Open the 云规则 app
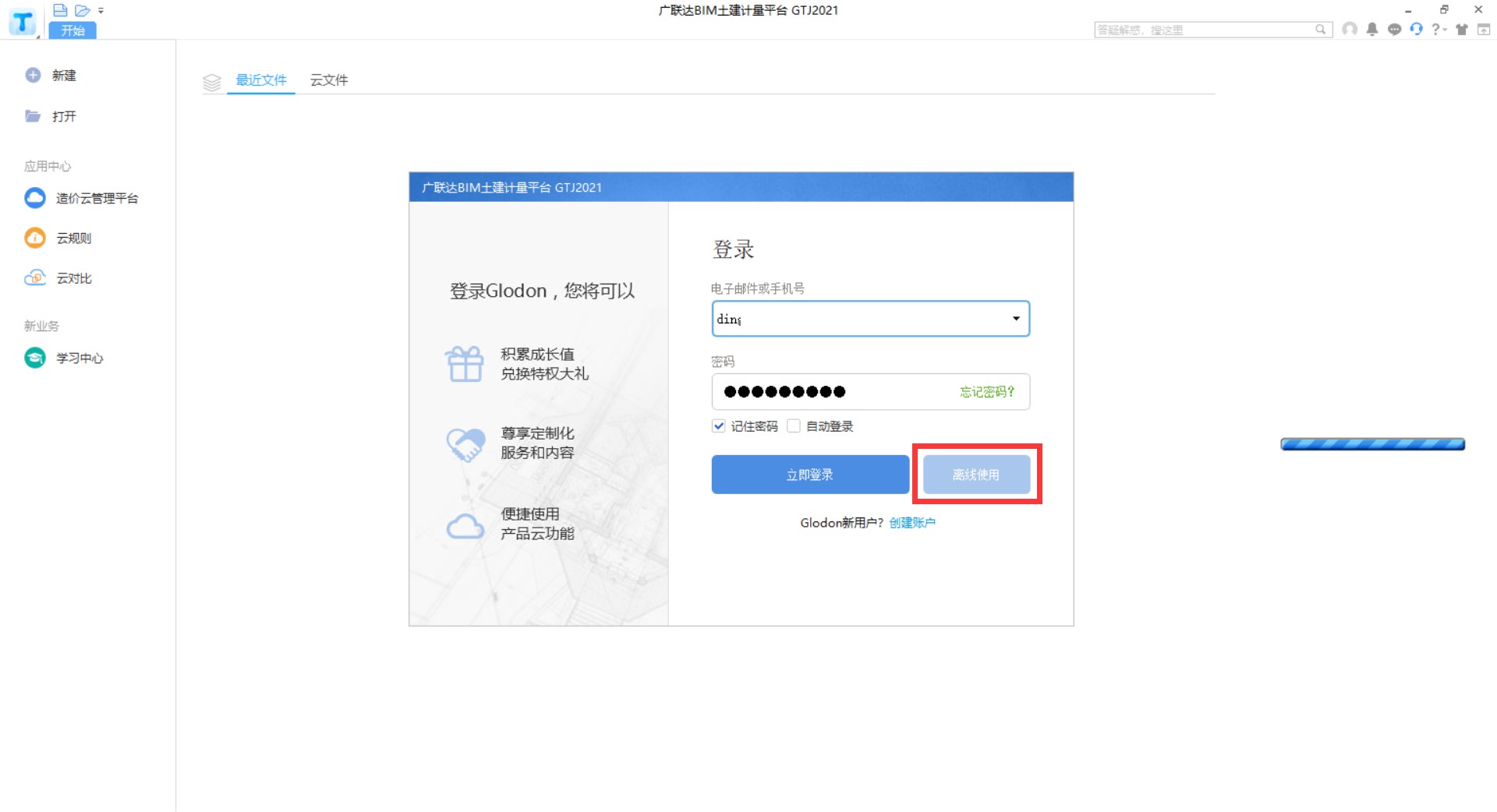1497x812 pixels. pos(58,238)
